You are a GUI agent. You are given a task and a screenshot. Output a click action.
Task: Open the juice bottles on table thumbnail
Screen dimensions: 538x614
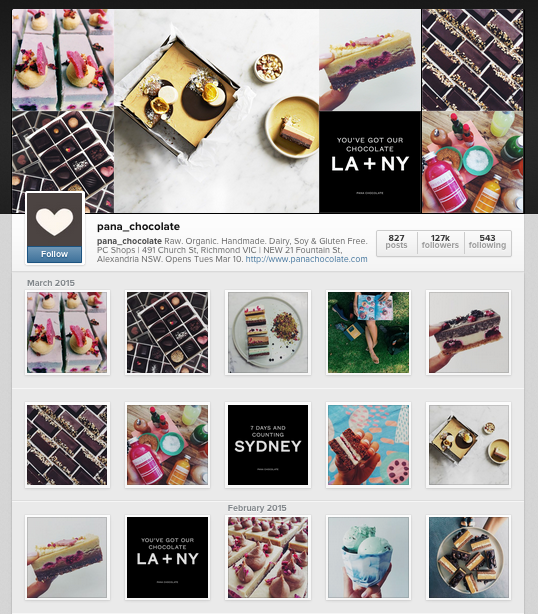(167, 445)
